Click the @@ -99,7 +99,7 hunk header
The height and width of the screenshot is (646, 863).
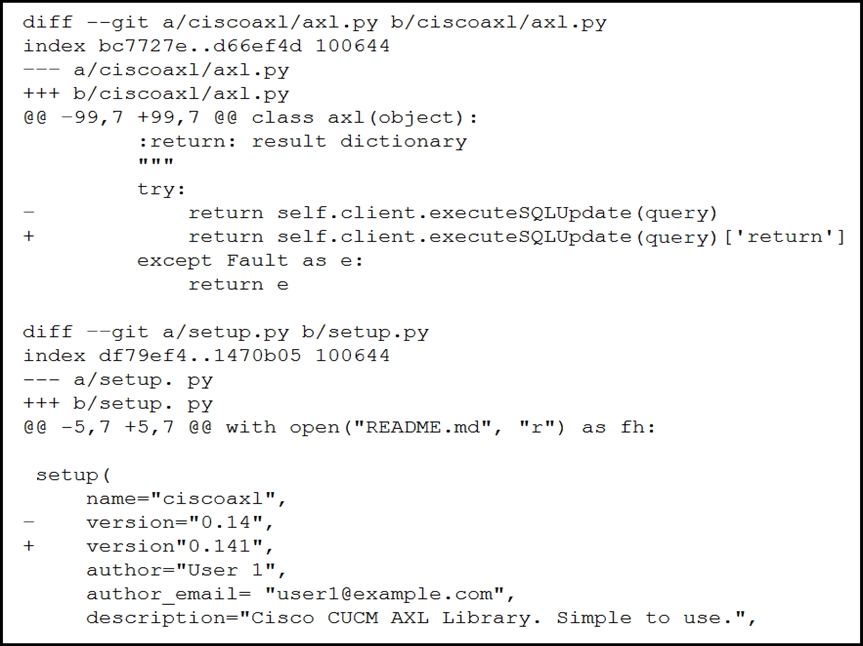pos(251,118)
